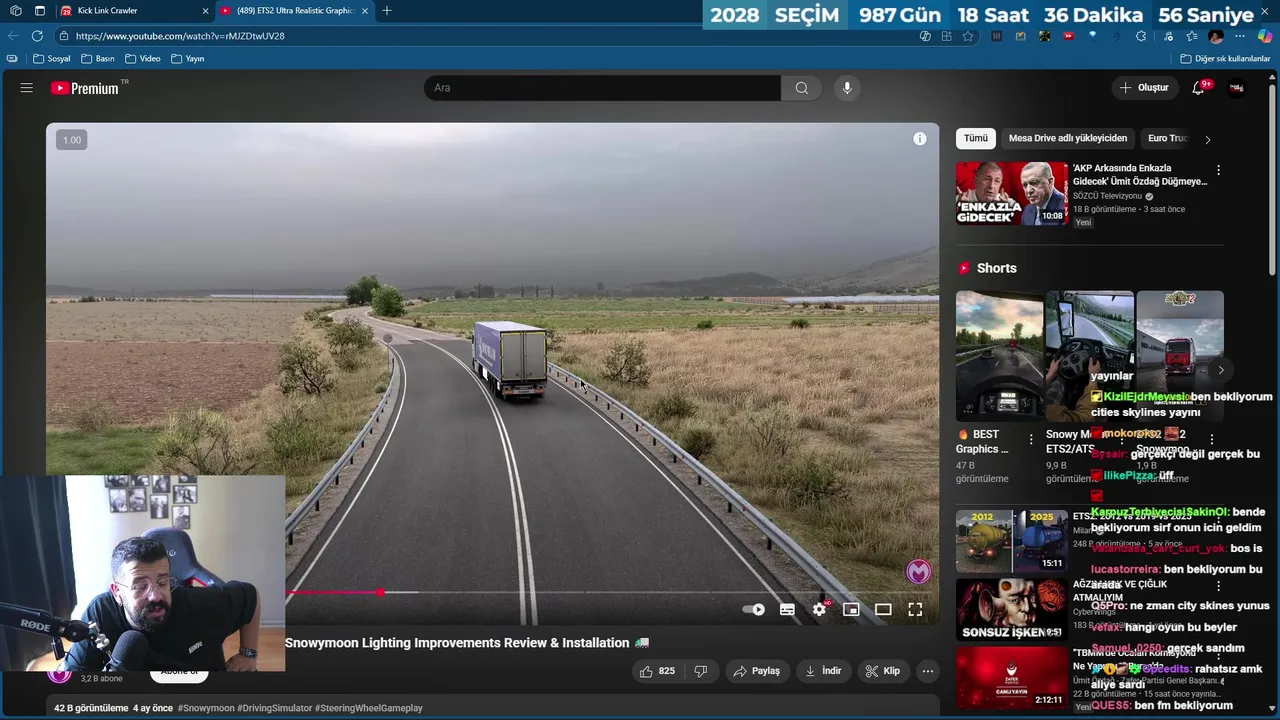Show more filter chips with arrow
The height and width of the screenshot is (720, 1280).
tap(1207, 139)
